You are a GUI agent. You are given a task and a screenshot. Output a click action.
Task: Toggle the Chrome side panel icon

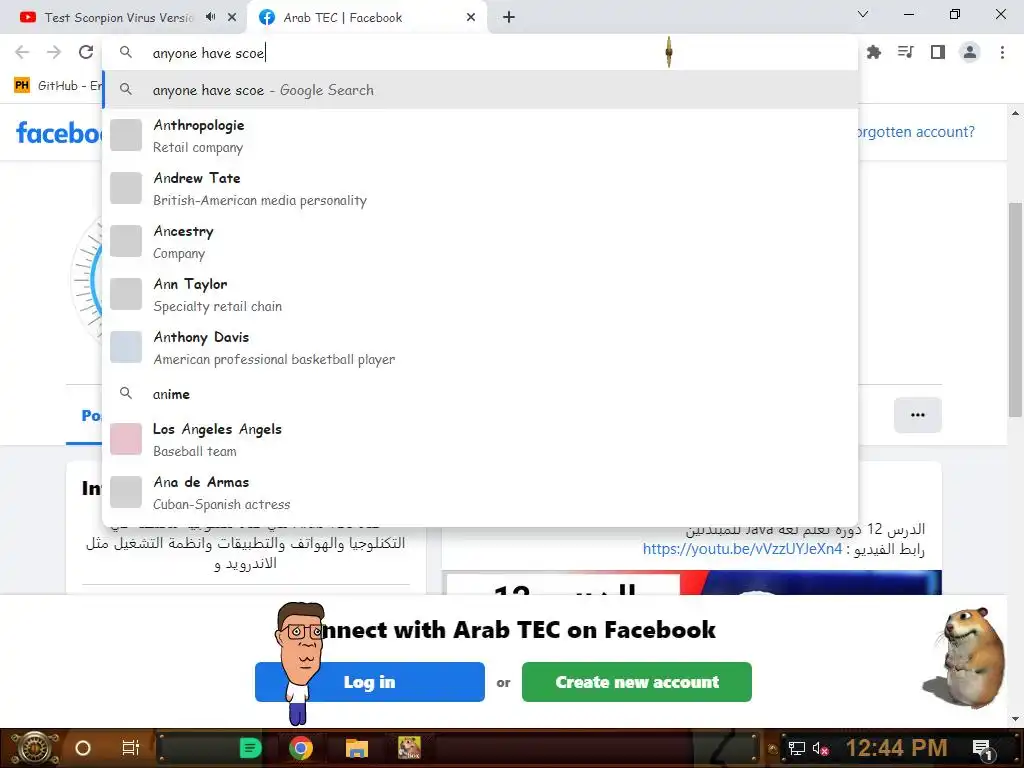coord(938,52)
